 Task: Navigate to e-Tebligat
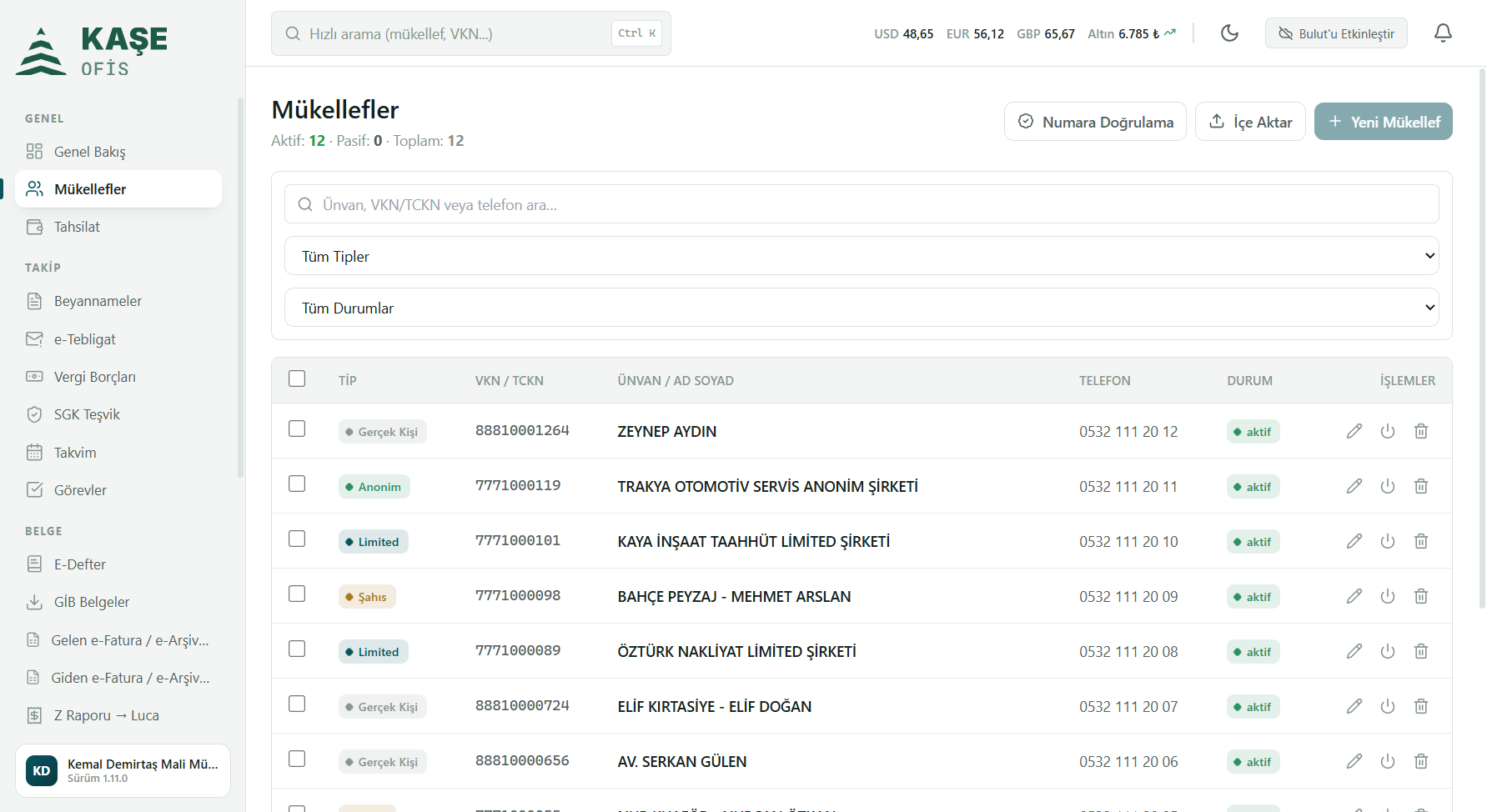pyautogui.click(x=118, y=339)
